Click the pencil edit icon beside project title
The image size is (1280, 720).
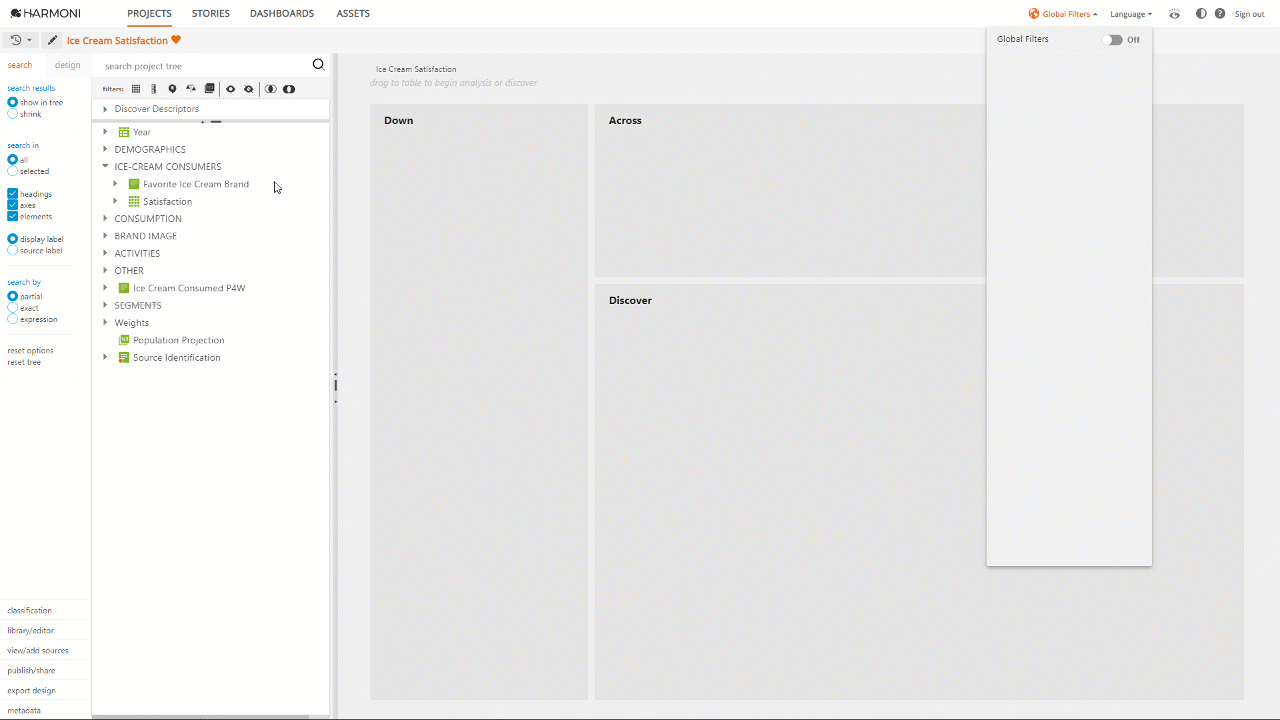52,41
